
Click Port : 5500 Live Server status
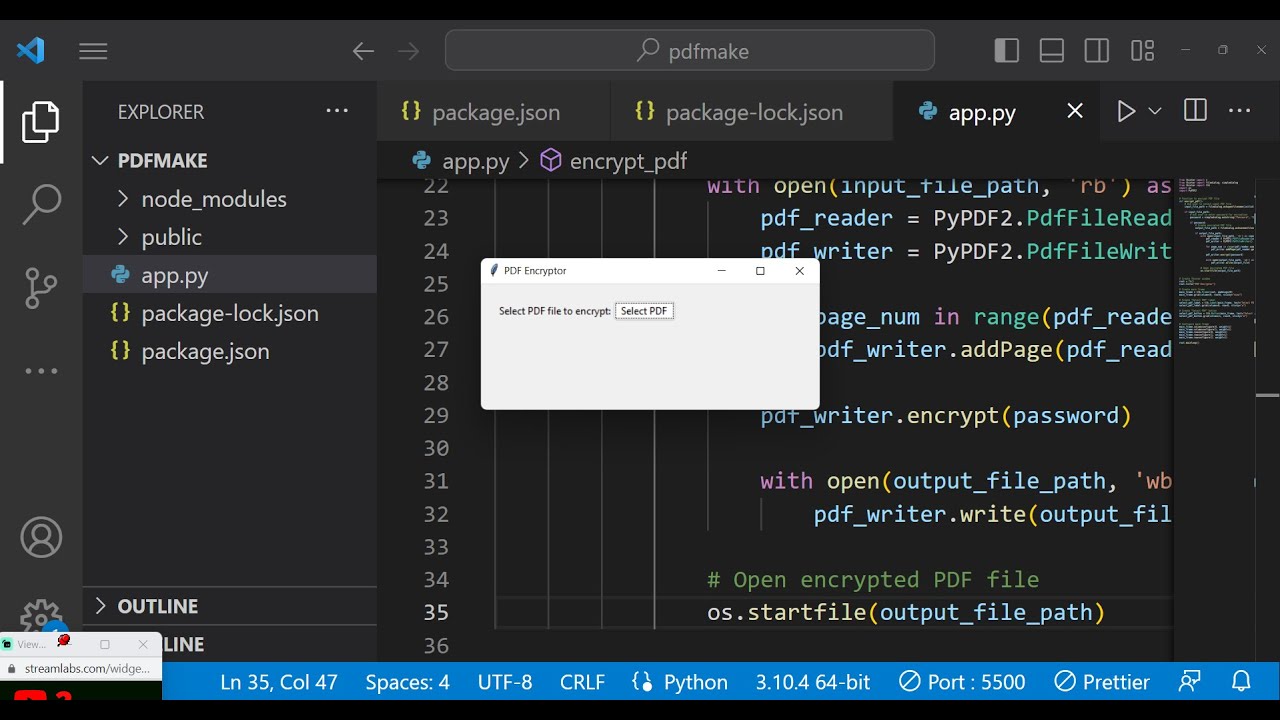tap(962, 682)
